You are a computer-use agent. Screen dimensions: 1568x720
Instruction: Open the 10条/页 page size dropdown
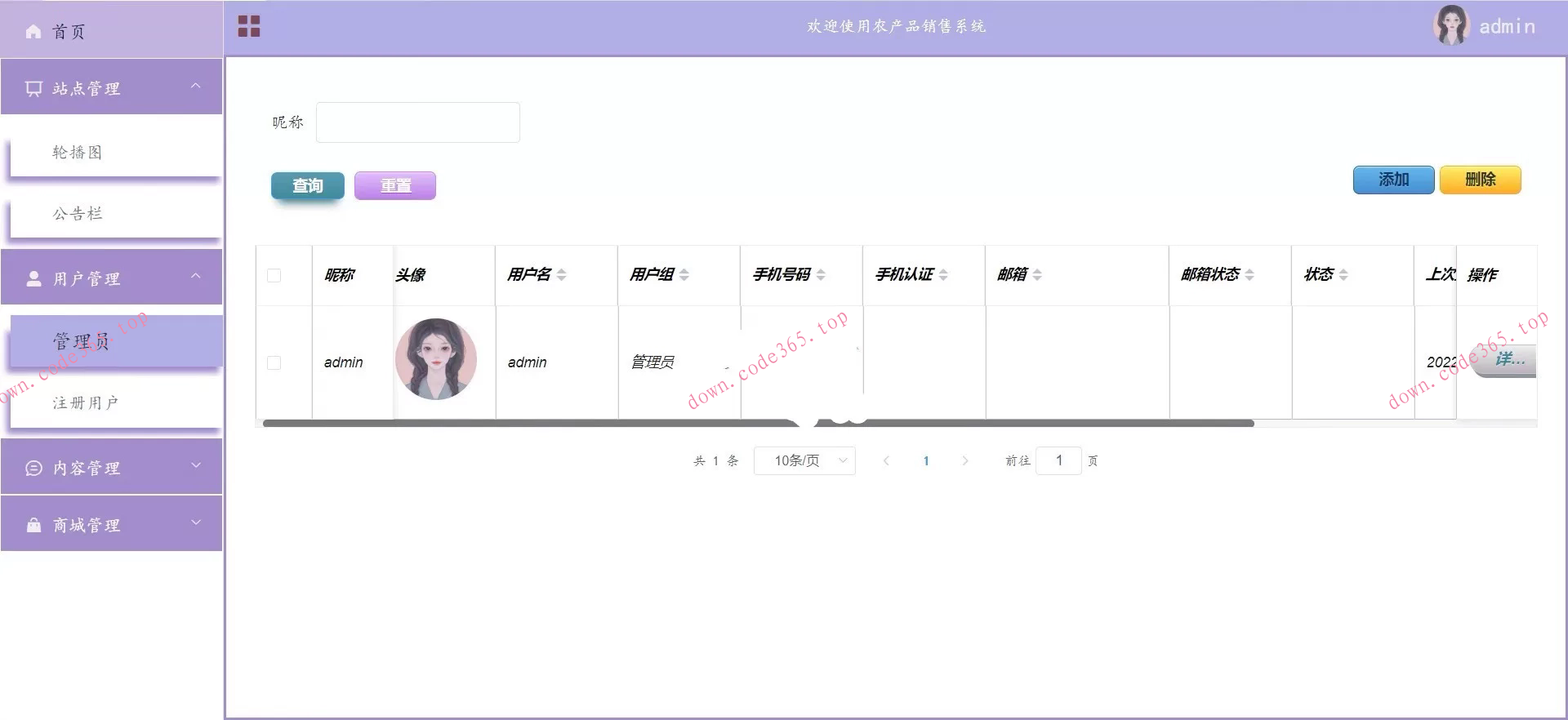tap(804, 461)
